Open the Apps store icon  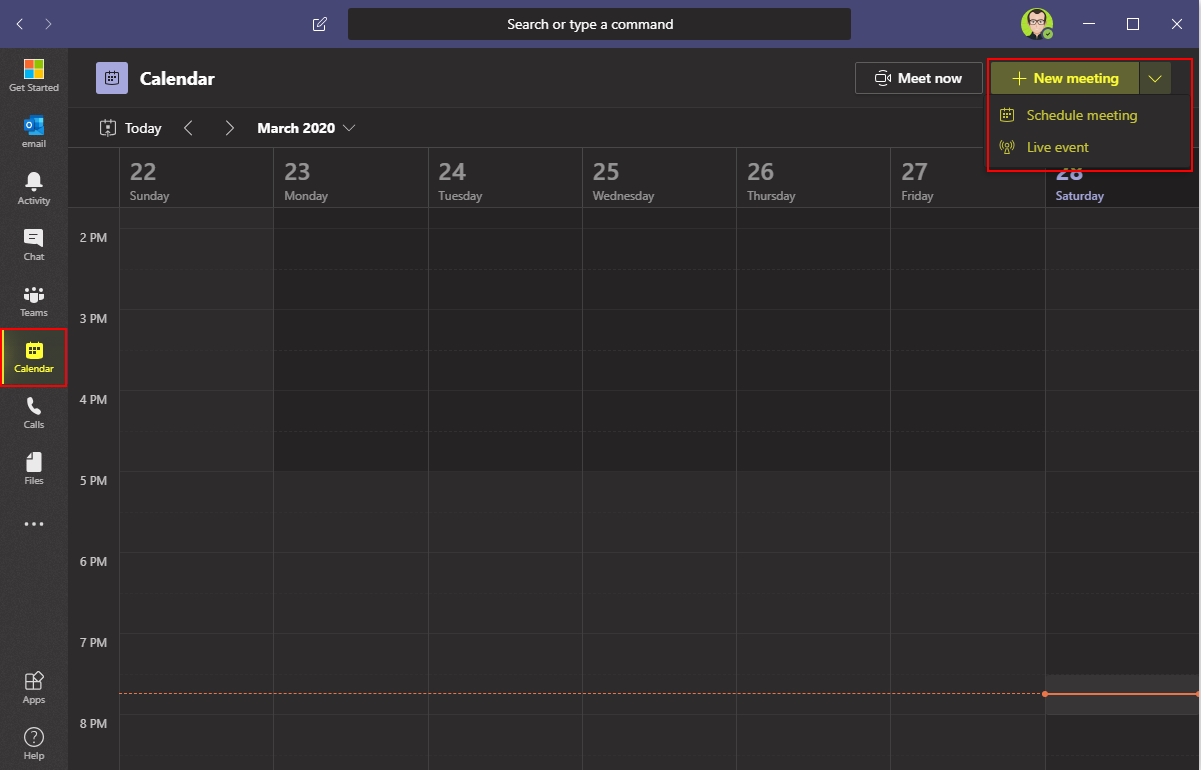34,686
